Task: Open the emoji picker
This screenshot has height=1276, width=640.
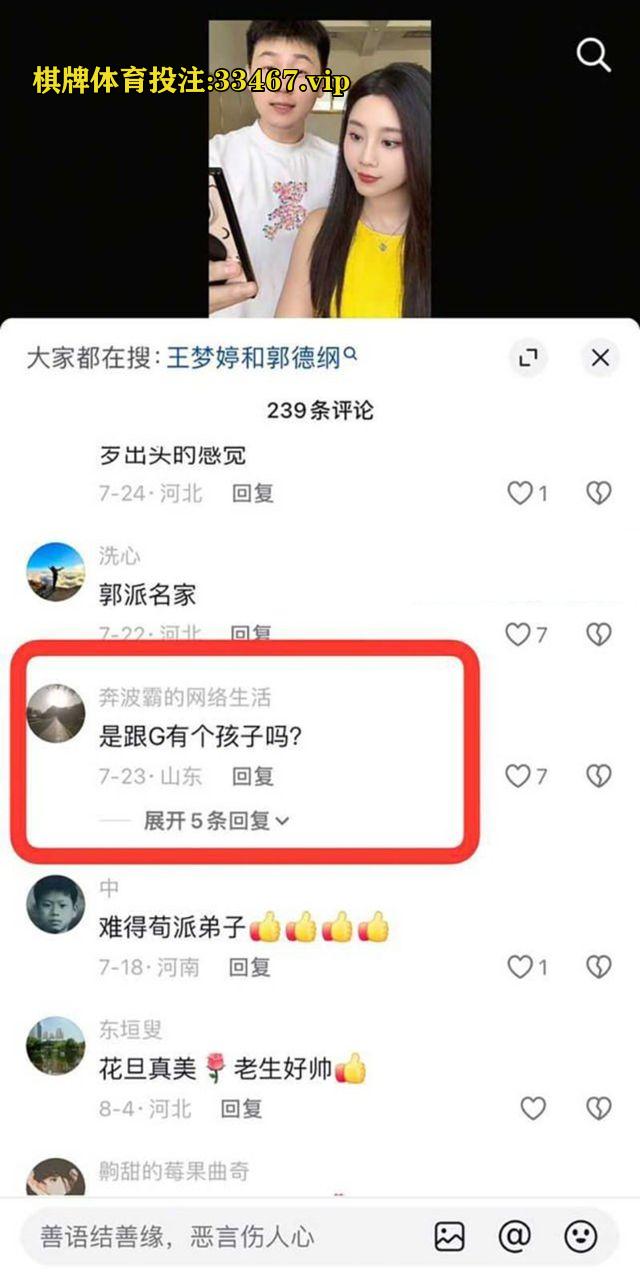Action: 581,1236
